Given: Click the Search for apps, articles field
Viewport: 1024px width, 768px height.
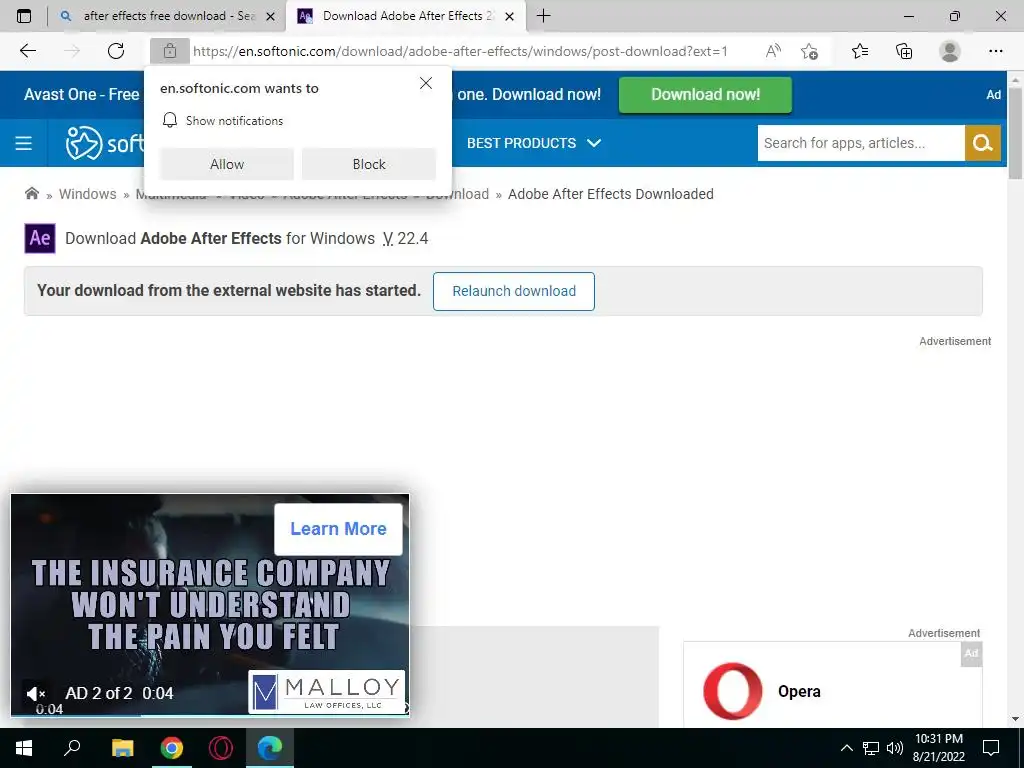Looking at the screenshot, I should pos(861,143).
